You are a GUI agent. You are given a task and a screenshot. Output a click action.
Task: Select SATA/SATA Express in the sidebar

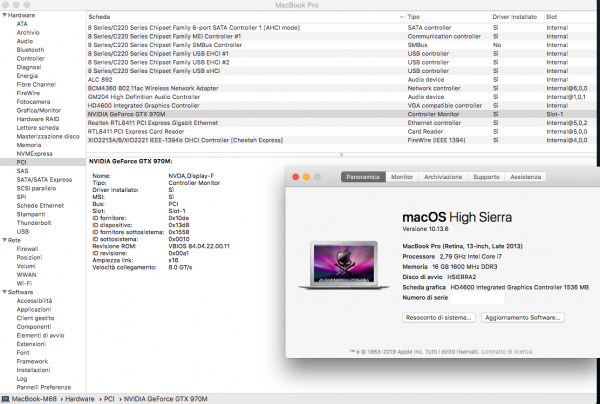pos(44,179)
